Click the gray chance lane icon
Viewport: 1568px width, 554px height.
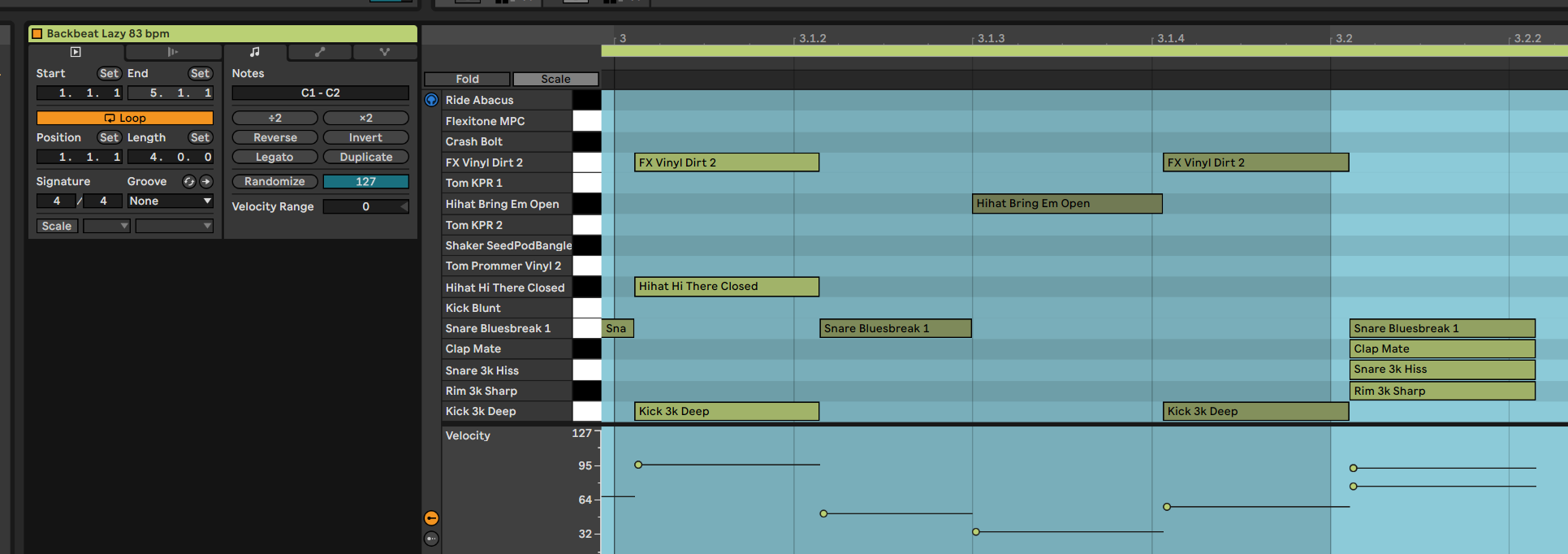tap(431, 539)
